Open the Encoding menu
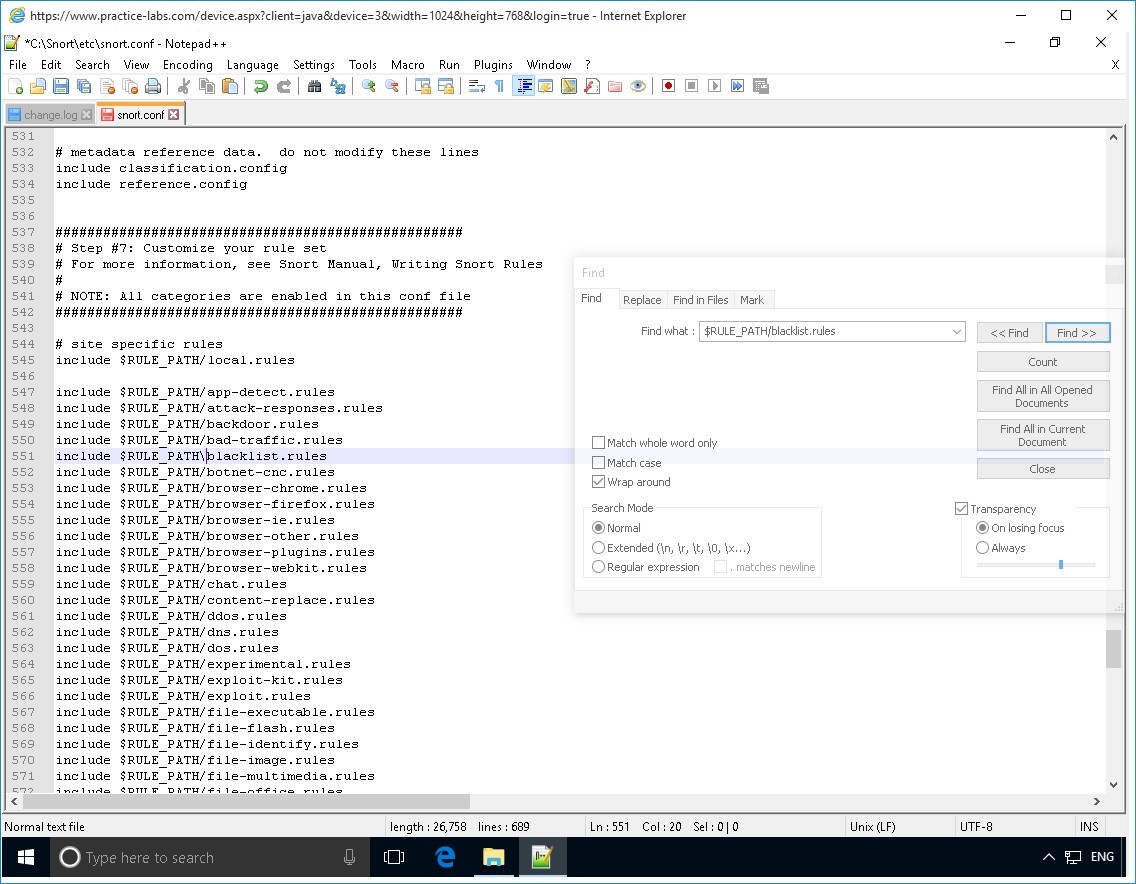Screen dimensions: 1136x884 point(188,65)
